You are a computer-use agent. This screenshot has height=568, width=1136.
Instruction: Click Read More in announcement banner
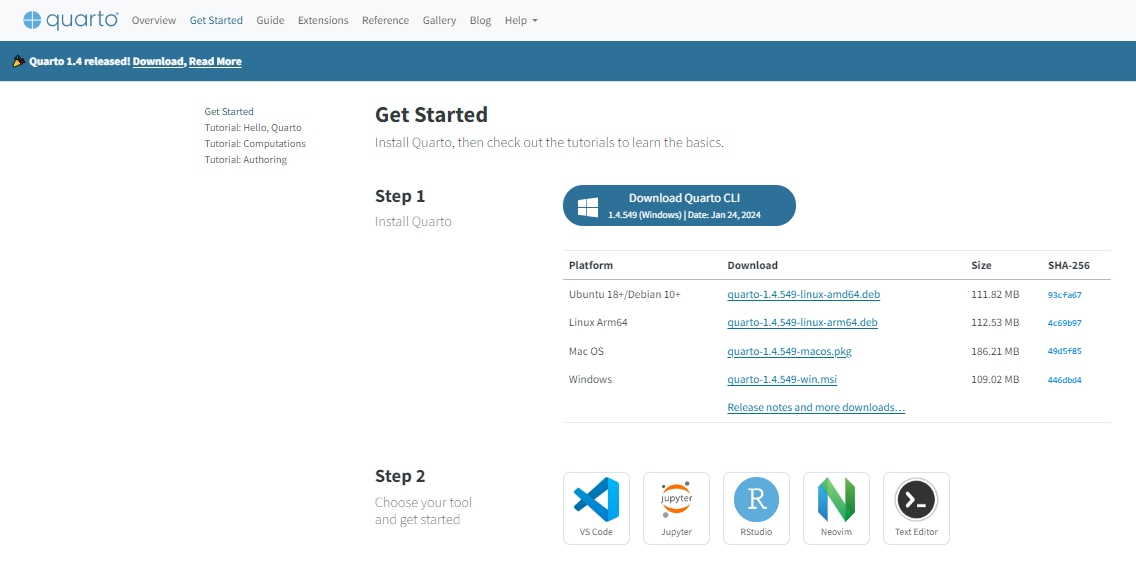(215, 62)
